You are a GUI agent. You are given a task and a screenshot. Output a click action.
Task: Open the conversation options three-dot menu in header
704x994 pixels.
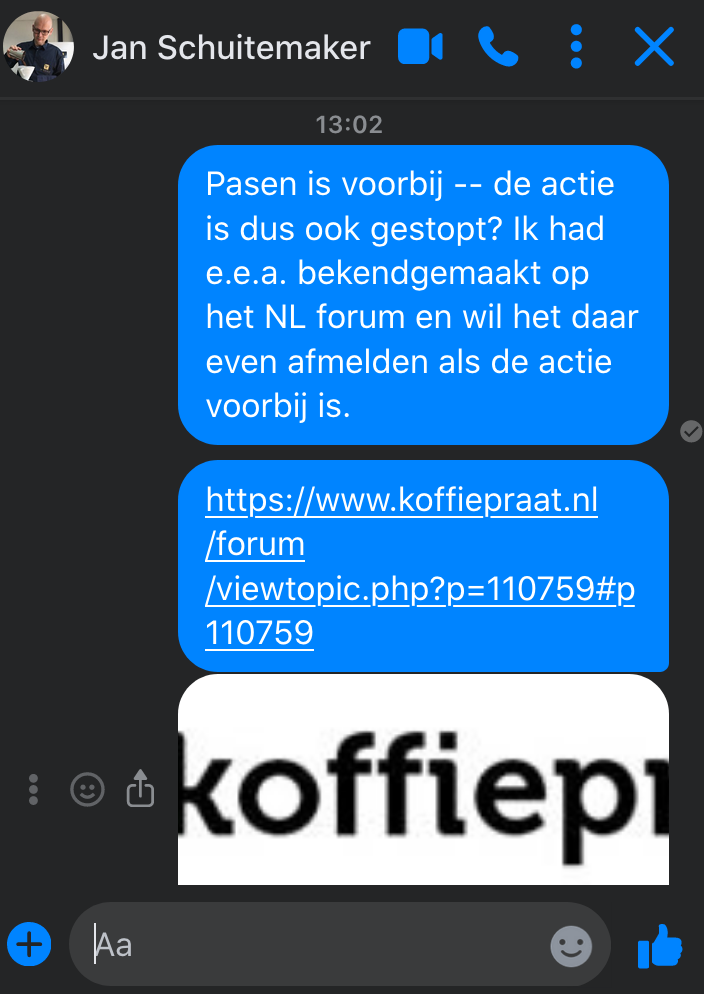tap(576, 46)
